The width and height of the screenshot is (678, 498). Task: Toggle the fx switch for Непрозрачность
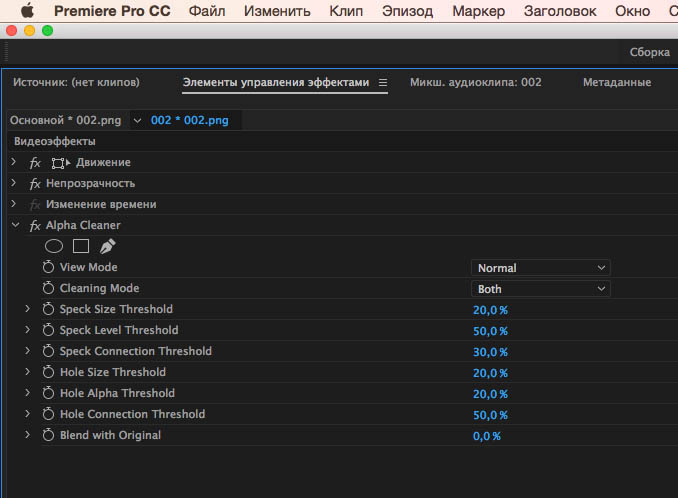(x=35, y=184)
